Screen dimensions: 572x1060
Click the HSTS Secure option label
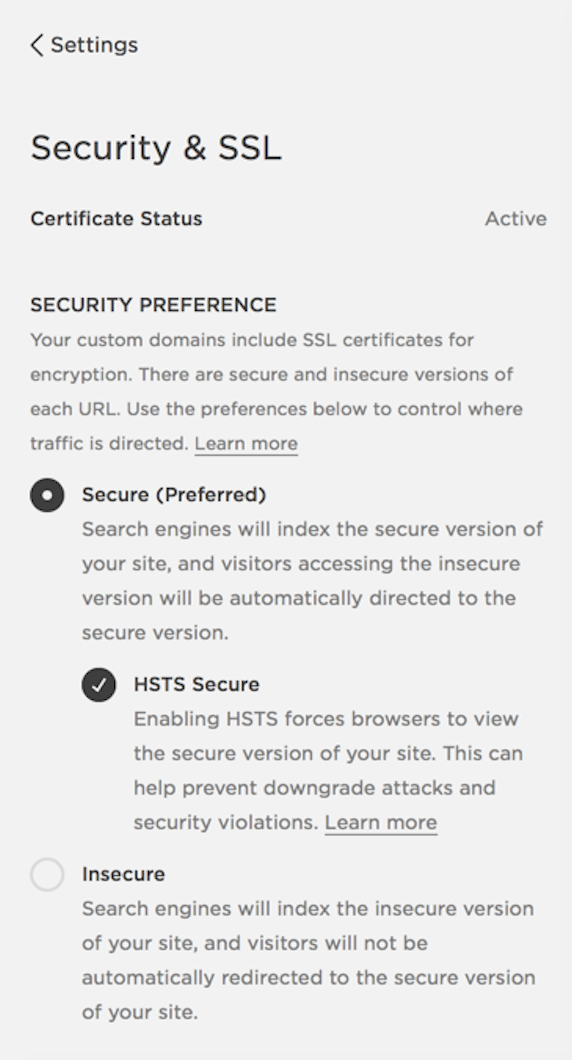point(197,685)
